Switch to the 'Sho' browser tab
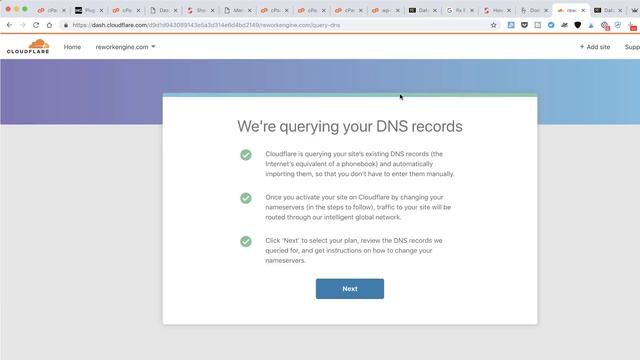Image resolution: width=640 pixels, height=360 pixels. tap(200, 10)
